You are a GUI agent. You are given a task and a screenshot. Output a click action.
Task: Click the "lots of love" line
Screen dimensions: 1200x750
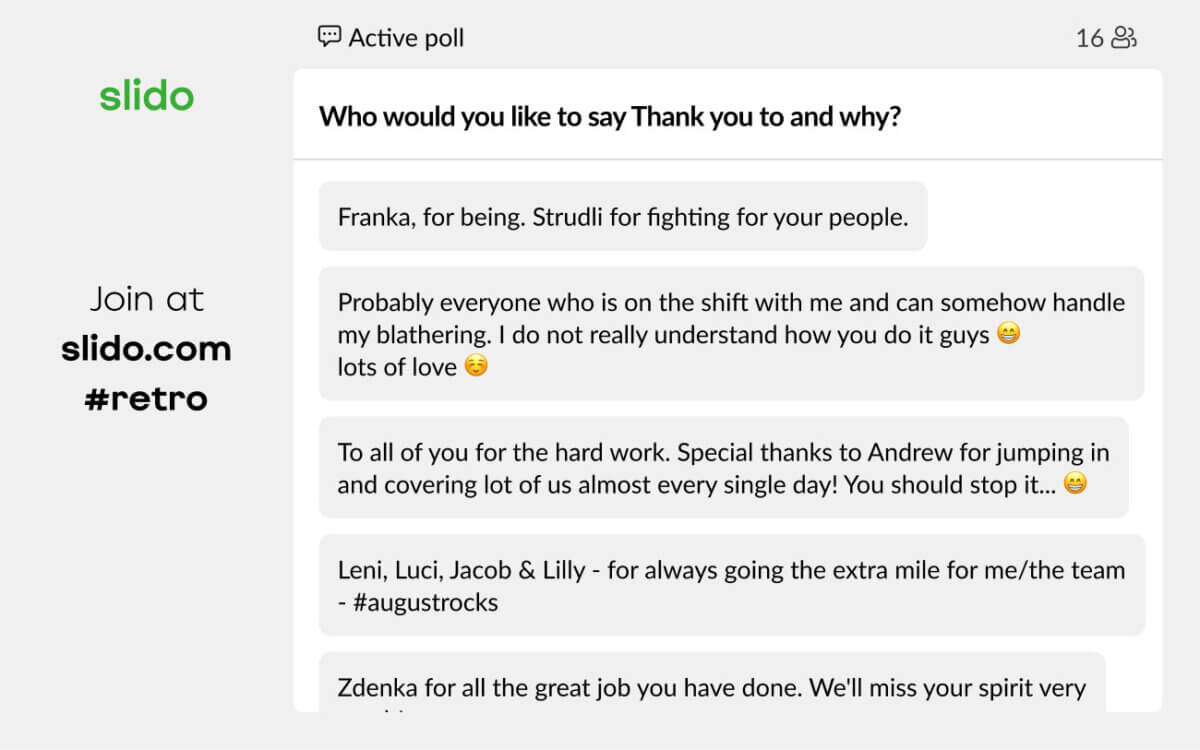397,367
